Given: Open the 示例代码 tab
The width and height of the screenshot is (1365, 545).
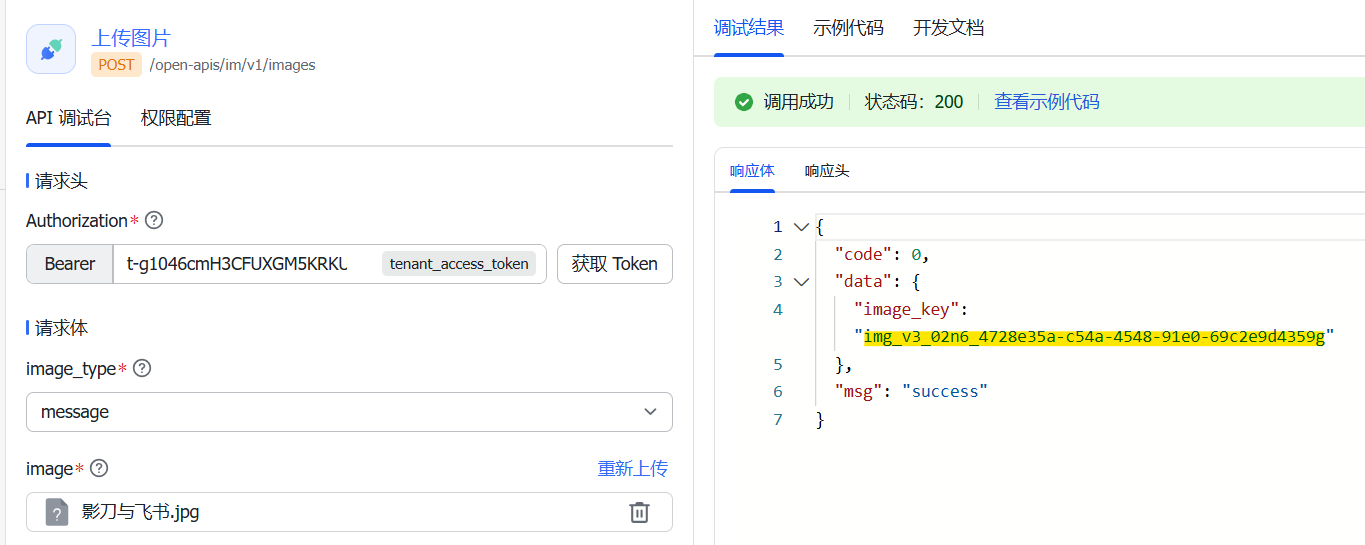Looking at the screenshot, I should (x=848, y=28).
